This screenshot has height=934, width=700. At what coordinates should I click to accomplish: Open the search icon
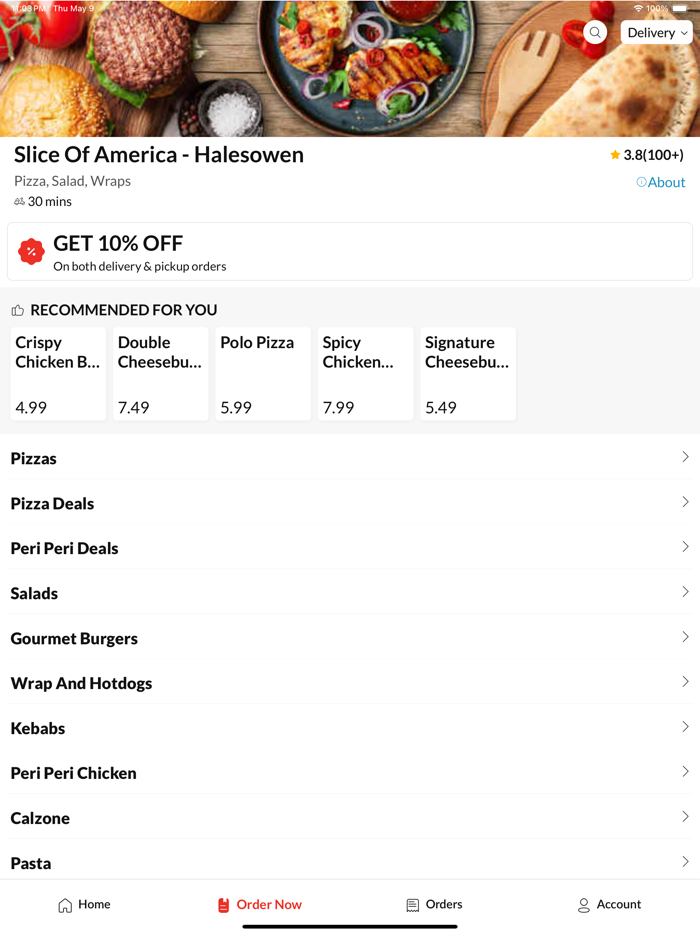tap(595, 32)
